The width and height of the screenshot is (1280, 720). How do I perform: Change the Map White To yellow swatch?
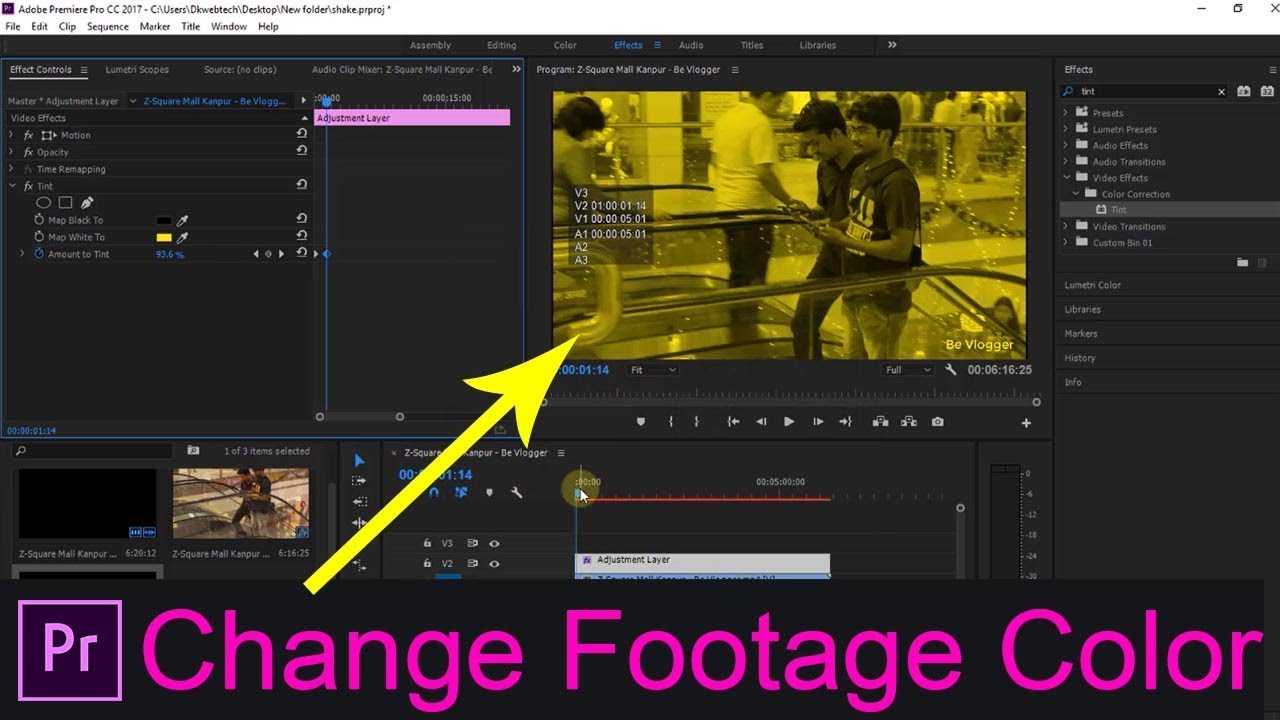tap(164, 237)
